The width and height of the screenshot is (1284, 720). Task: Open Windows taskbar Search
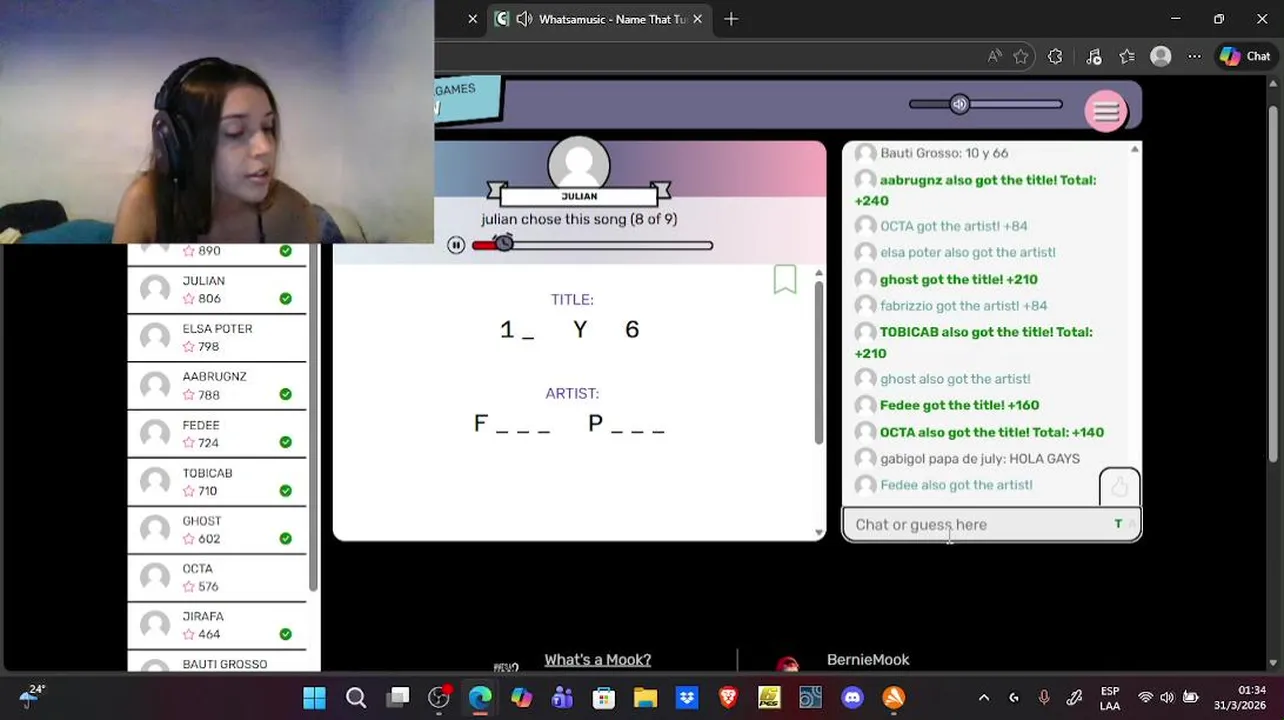pyautogui.click(x=356, y=698)
